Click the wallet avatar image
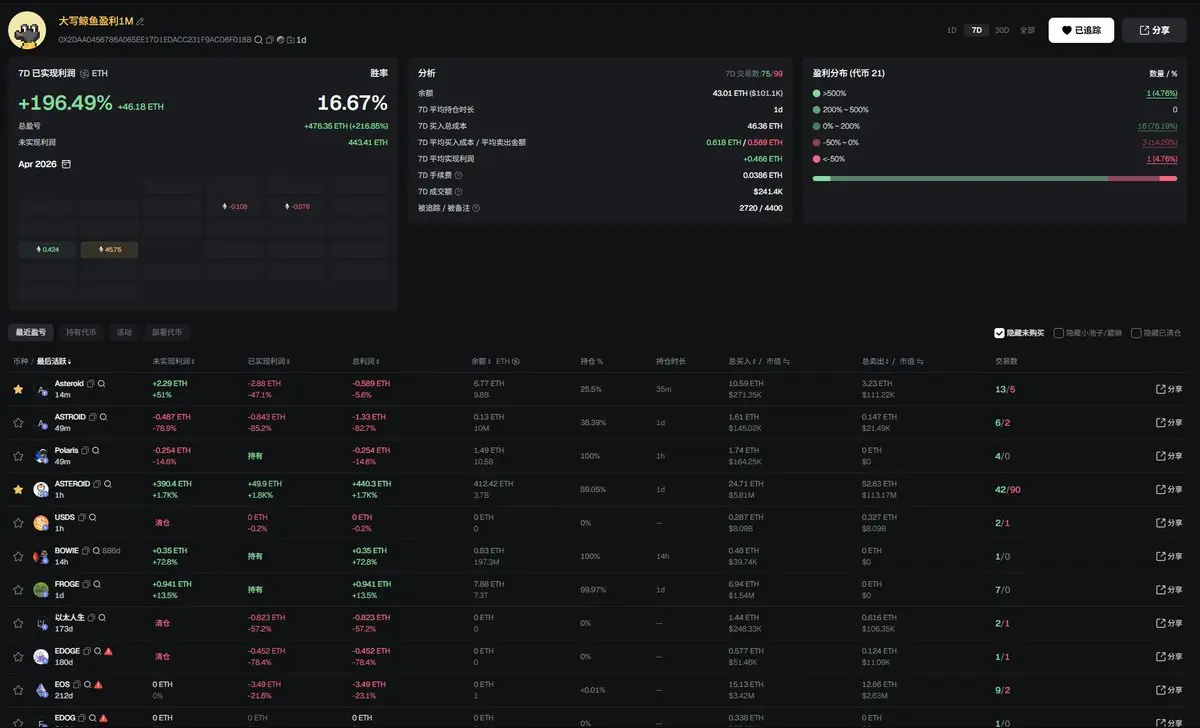The image size is (1200, 728). click(27, 31)
